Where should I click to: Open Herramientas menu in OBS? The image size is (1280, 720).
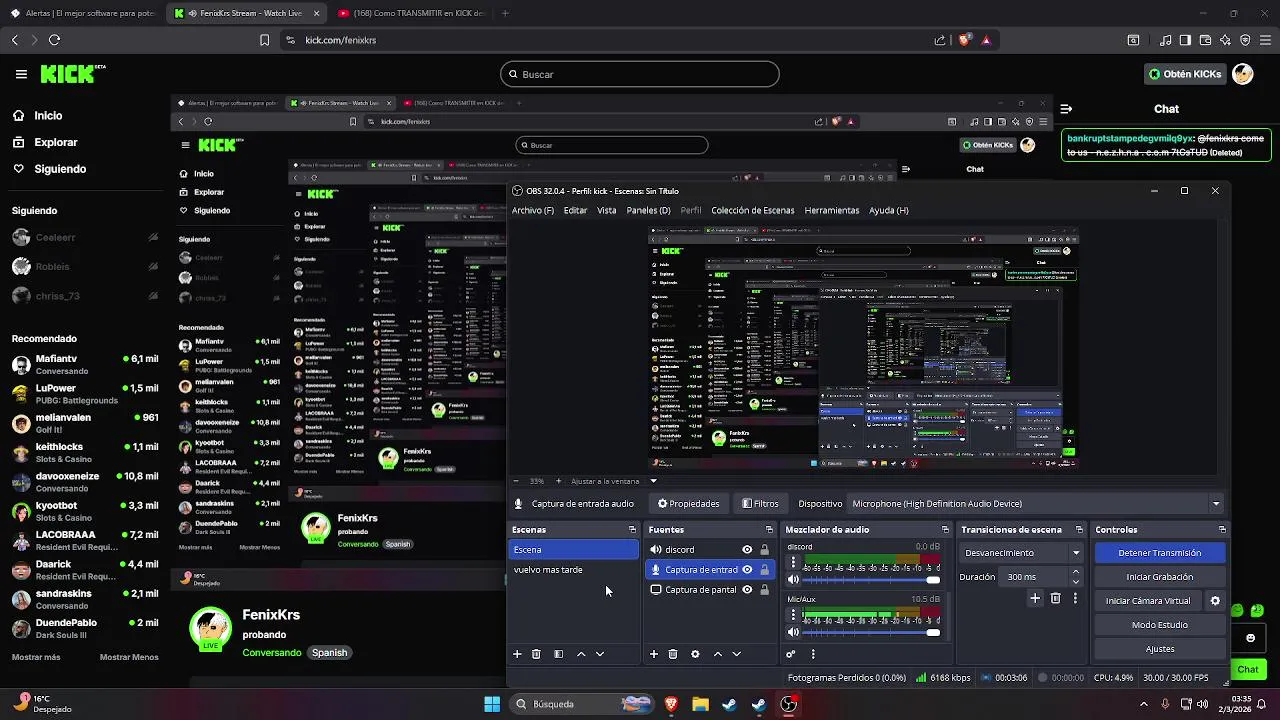point(832,211)
